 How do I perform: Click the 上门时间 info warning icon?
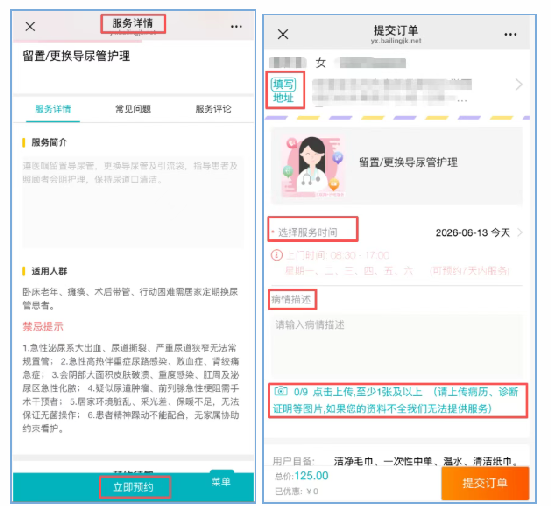click(x=277, y=255)
